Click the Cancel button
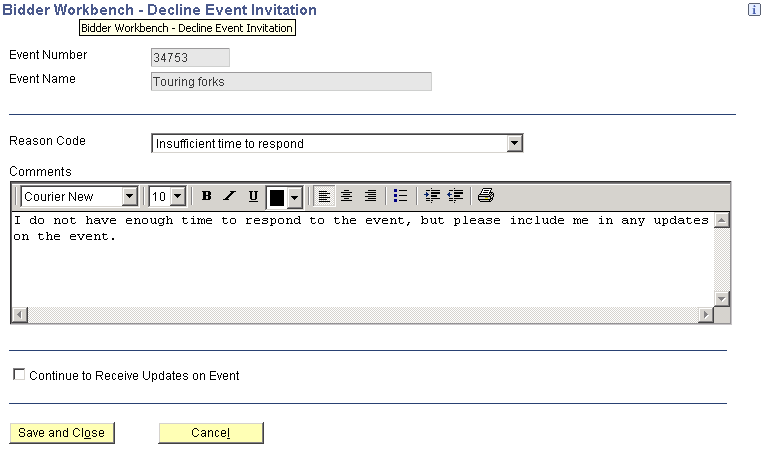The height and width of the screenshot is (449, 765). point(211,433)
